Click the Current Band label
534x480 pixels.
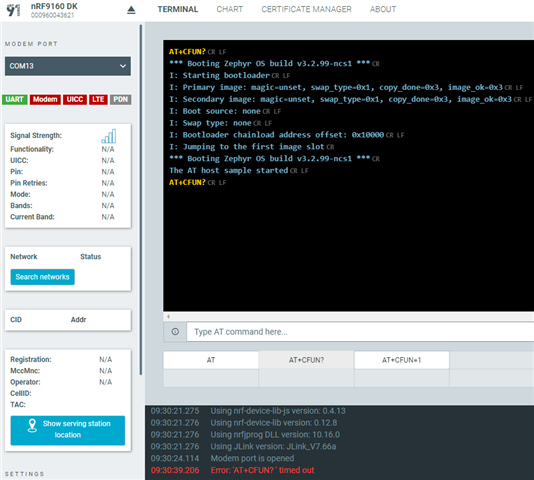point(32,217)
